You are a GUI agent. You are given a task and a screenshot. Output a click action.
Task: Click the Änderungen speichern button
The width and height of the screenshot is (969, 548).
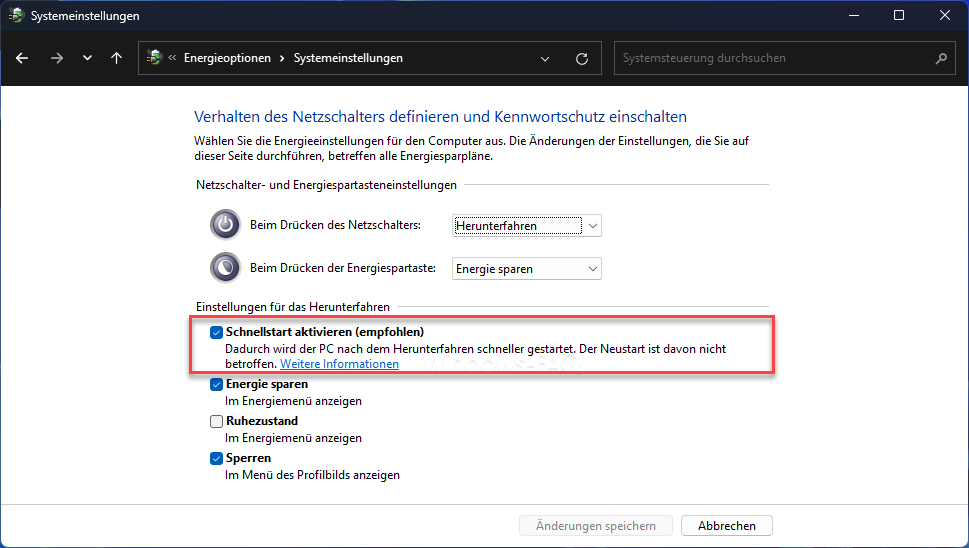click(x=596, y=526)
